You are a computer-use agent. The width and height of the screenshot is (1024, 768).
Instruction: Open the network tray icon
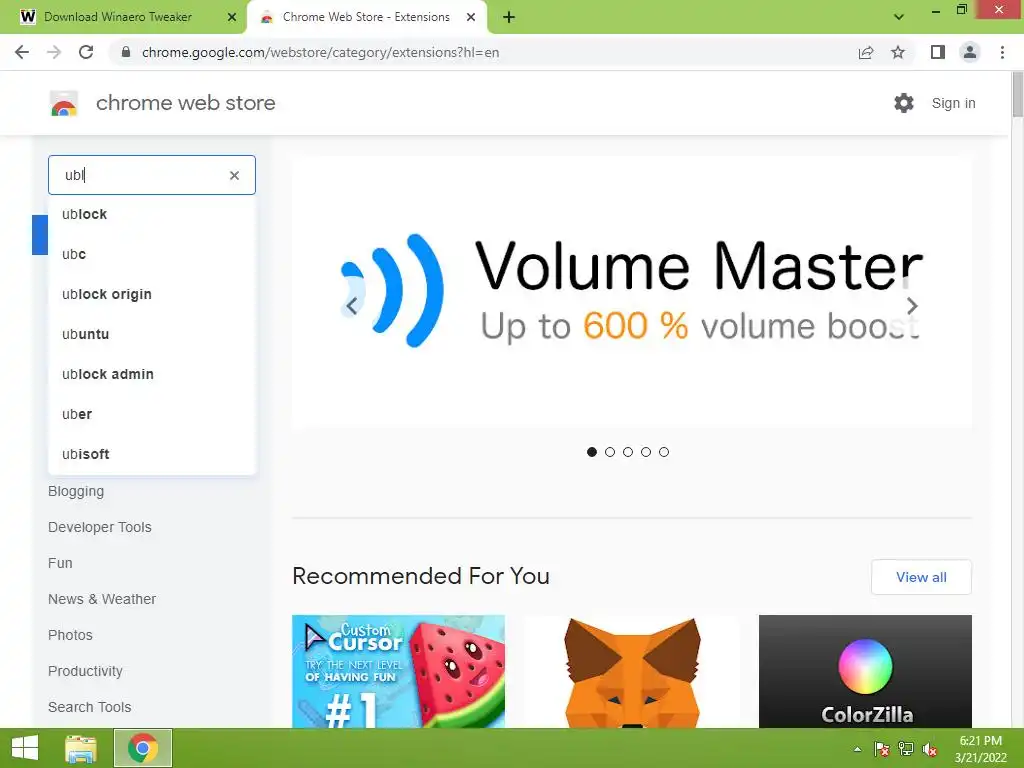906,749
